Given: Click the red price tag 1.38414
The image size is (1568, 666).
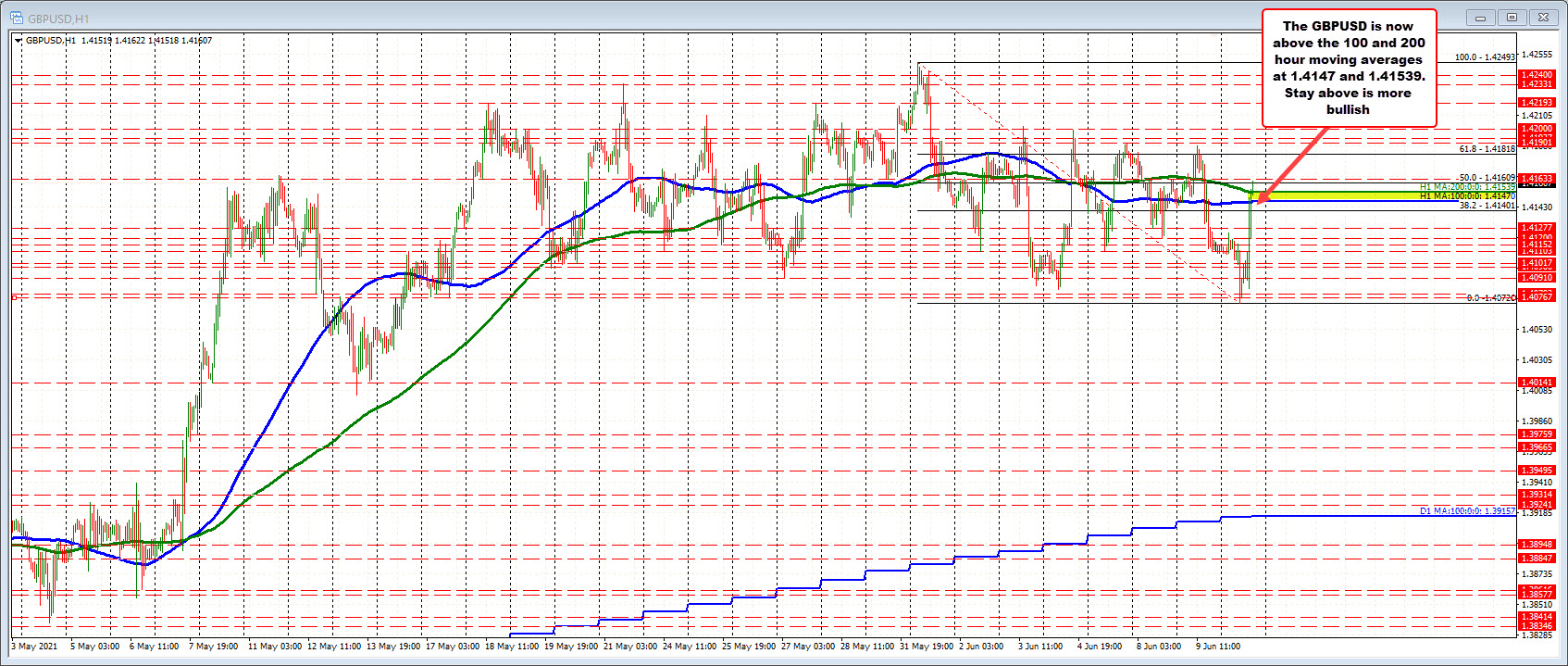Looking at the screenshot, I should point(1537,617).
